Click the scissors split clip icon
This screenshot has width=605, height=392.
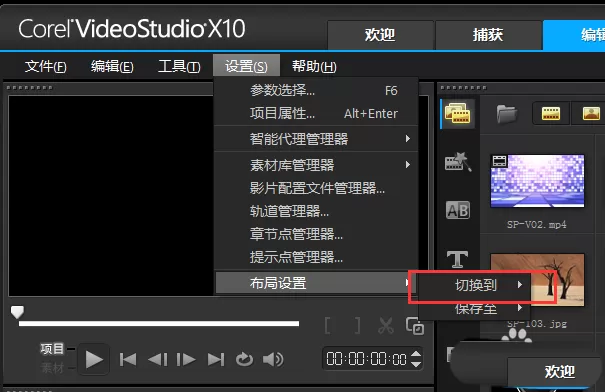[386, 326]
